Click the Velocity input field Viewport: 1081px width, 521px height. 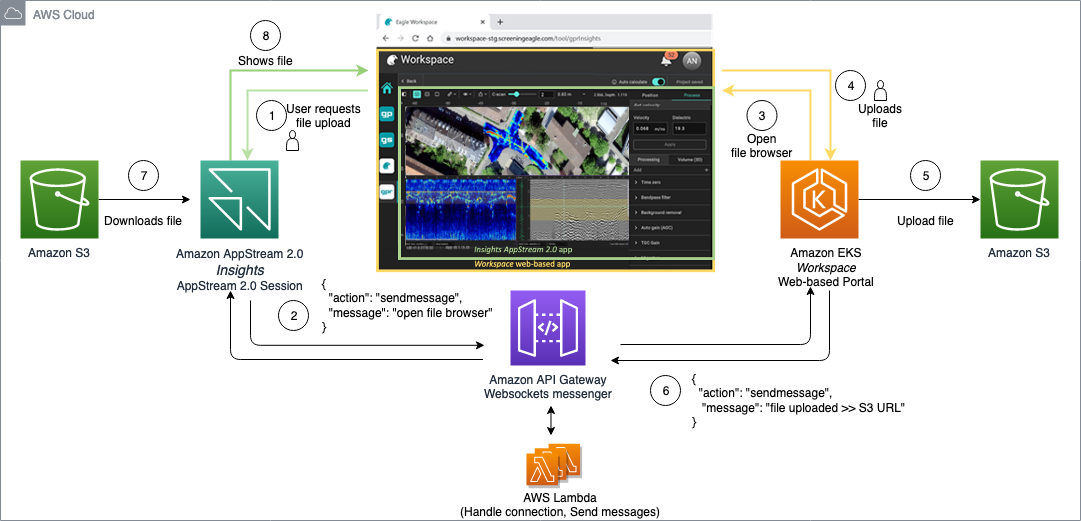[651, 129]
